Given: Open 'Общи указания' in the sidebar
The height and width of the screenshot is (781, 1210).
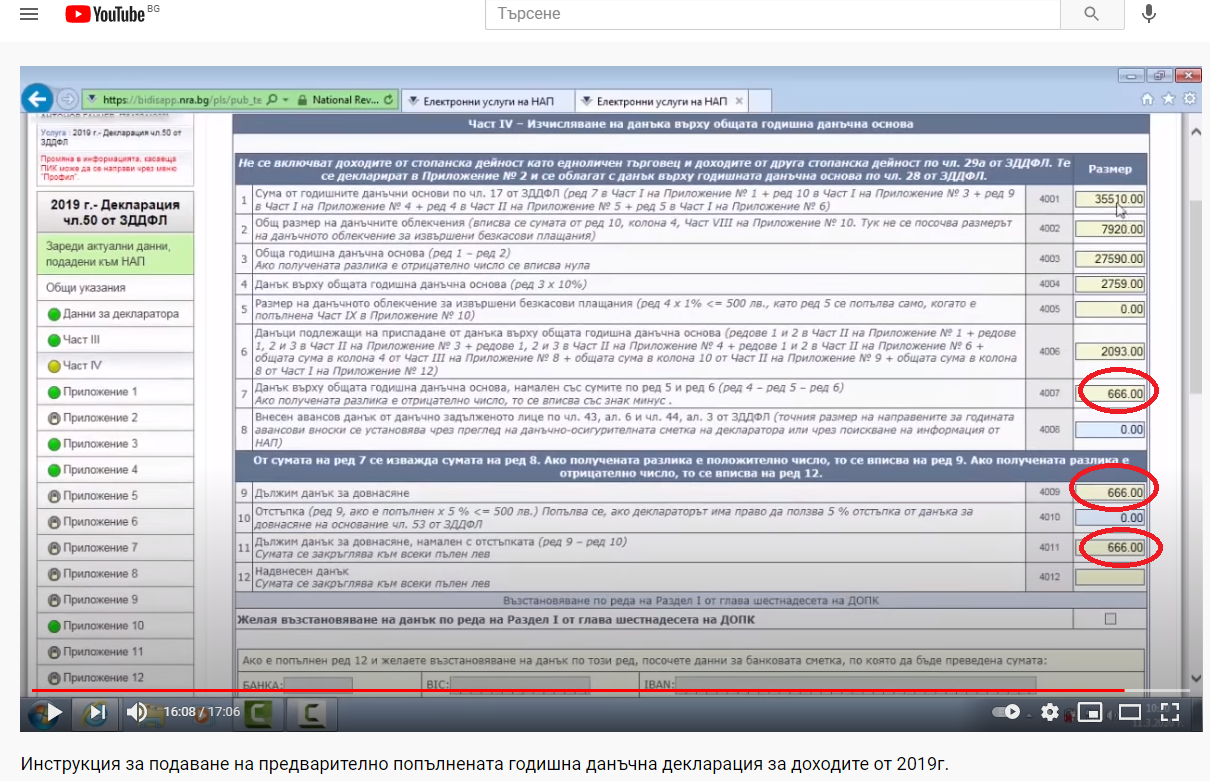Looking at the screenshot, I should (x=115, y=288).
